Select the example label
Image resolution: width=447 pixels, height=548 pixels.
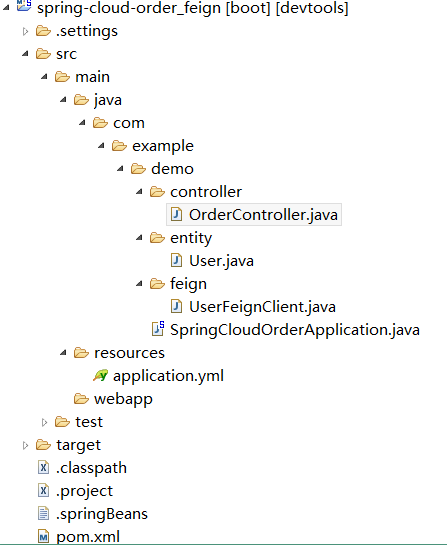[163, 146]
